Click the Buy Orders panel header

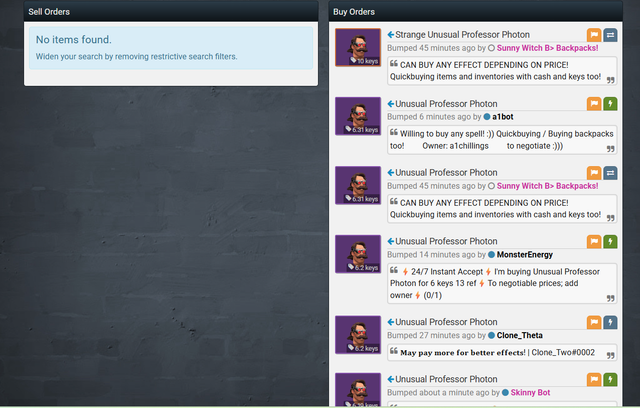point(476,11)
